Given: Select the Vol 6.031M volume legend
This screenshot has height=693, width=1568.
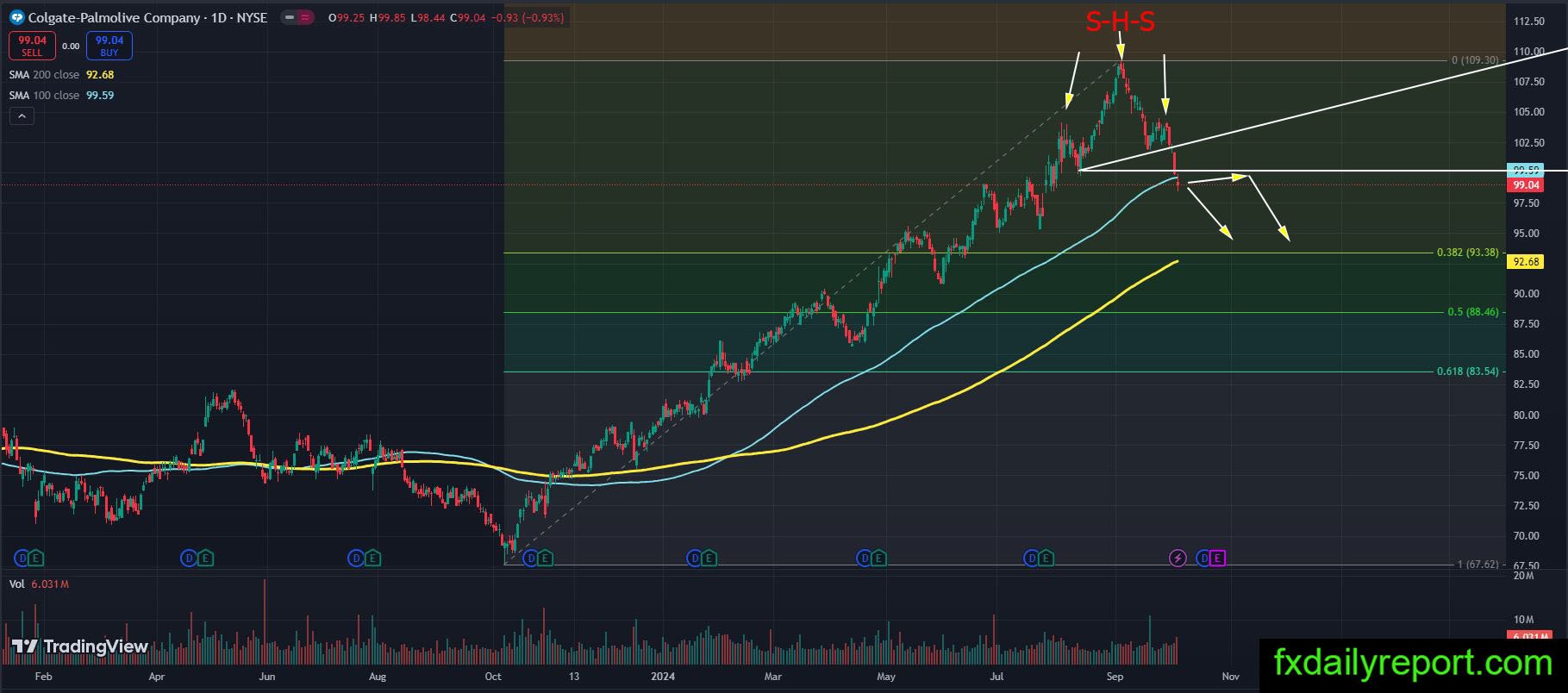Looking at the screenshot, I should [x=39, y=584].
